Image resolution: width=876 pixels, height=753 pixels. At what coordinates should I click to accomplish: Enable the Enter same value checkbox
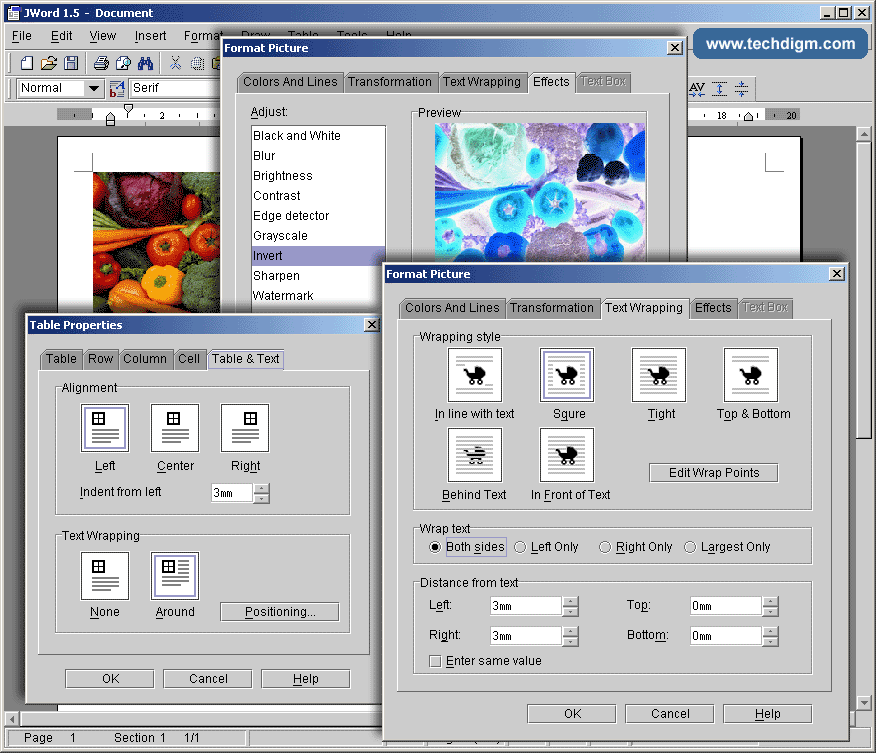(435, 661)
